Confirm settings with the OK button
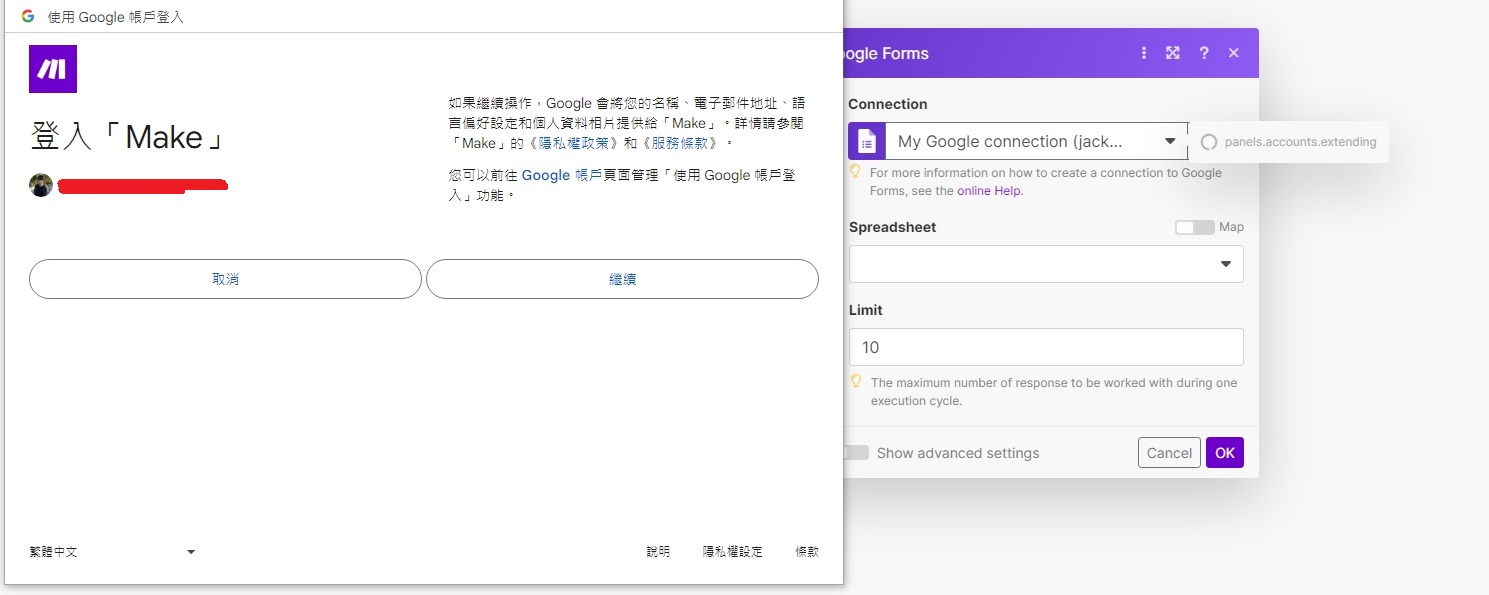 tap(1225, 452)
